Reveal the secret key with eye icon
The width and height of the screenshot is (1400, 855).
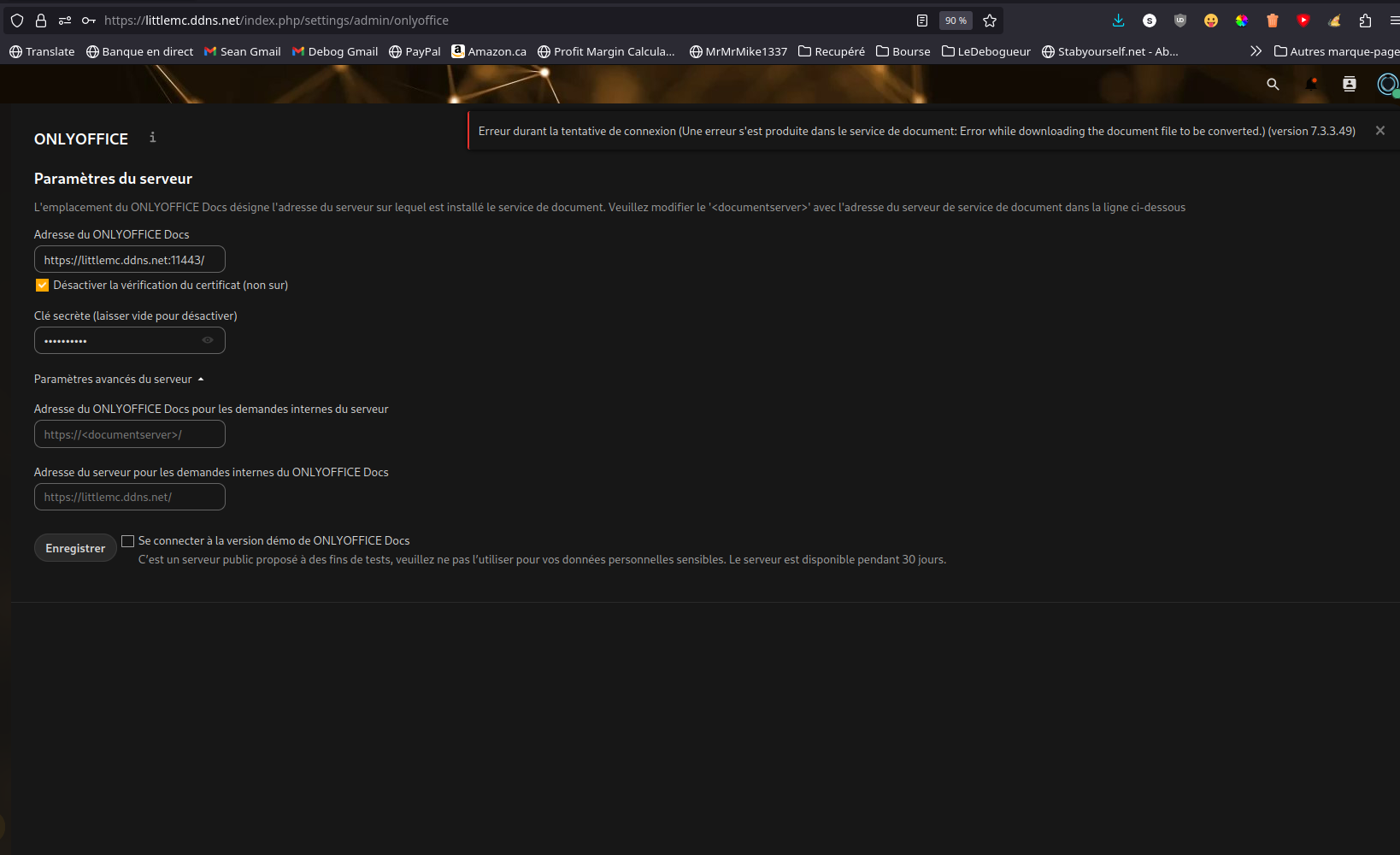pos(208,340)
